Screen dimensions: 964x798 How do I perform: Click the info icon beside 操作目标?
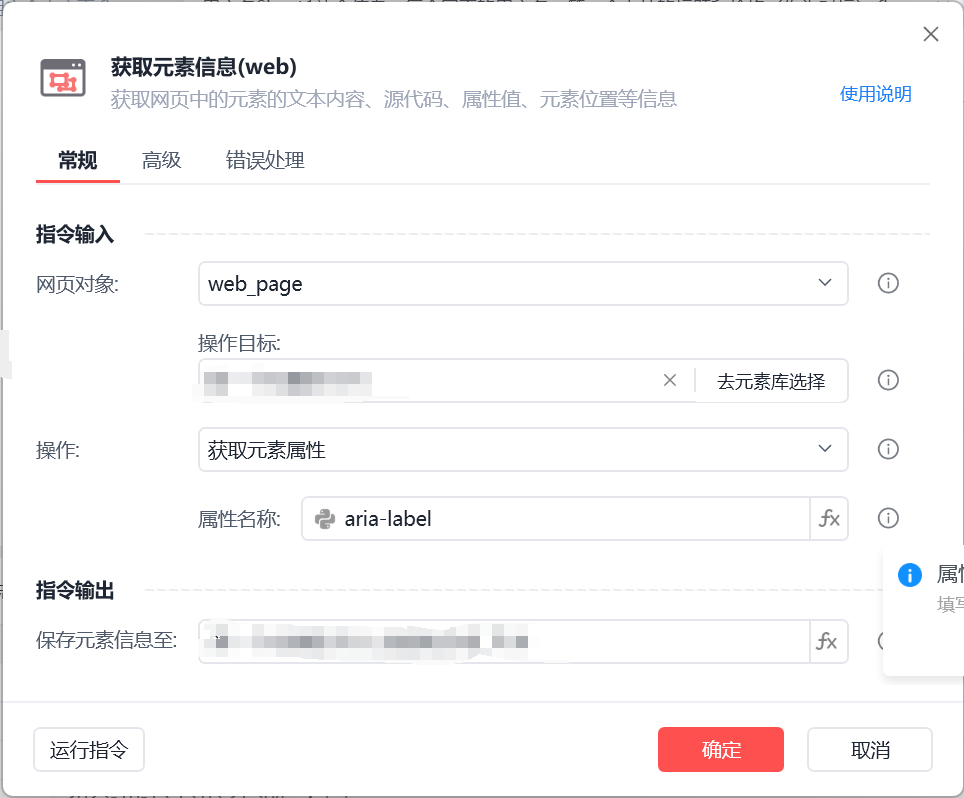888,380
